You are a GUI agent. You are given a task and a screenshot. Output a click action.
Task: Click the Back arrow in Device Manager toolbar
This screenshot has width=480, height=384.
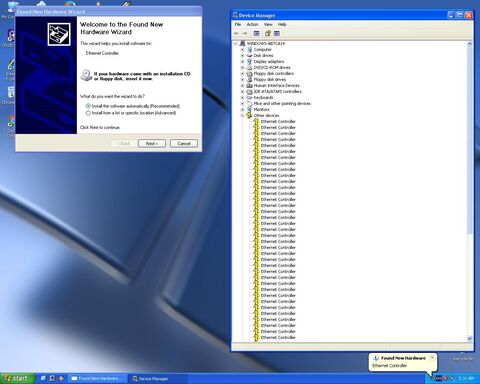[x=237, y=33]
